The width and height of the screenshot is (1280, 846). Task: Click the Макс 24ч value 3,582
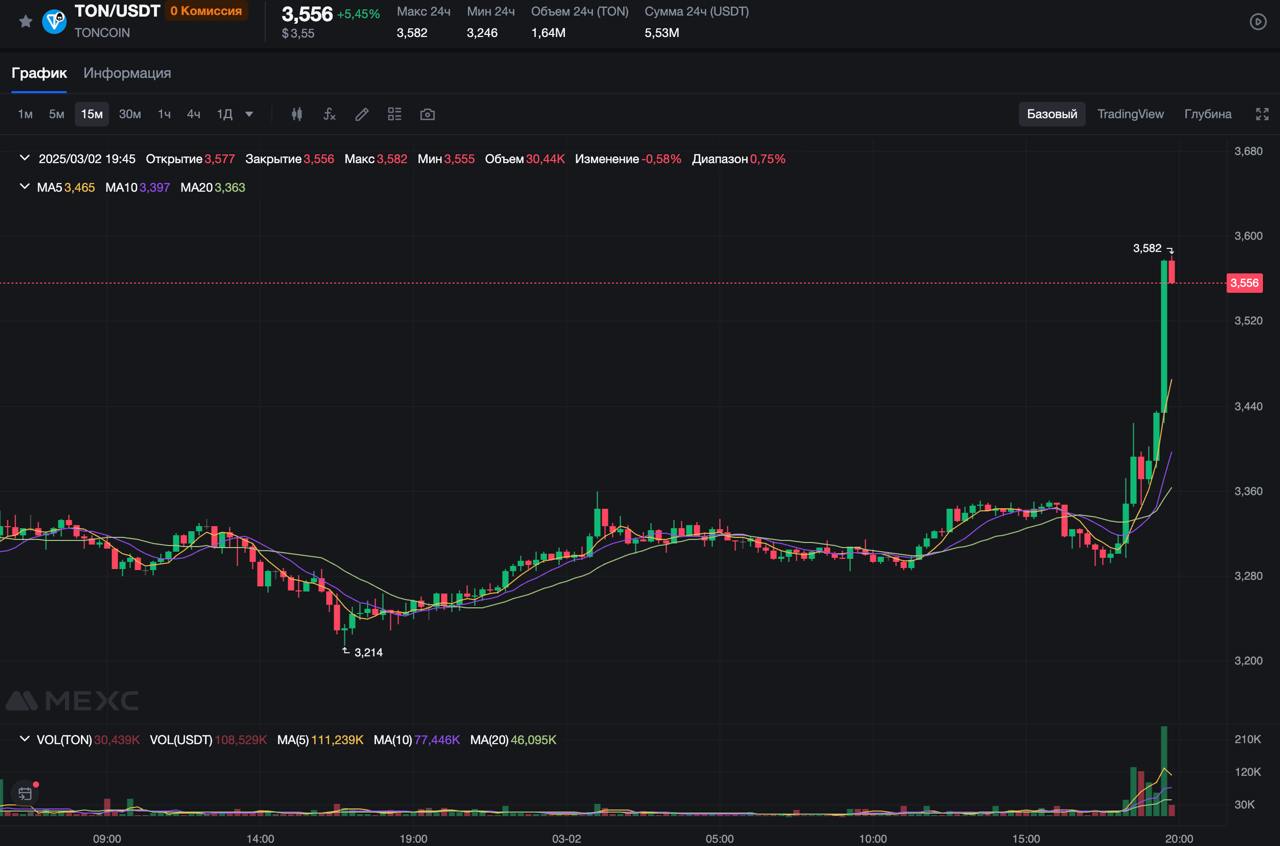(x=412, y=33)
